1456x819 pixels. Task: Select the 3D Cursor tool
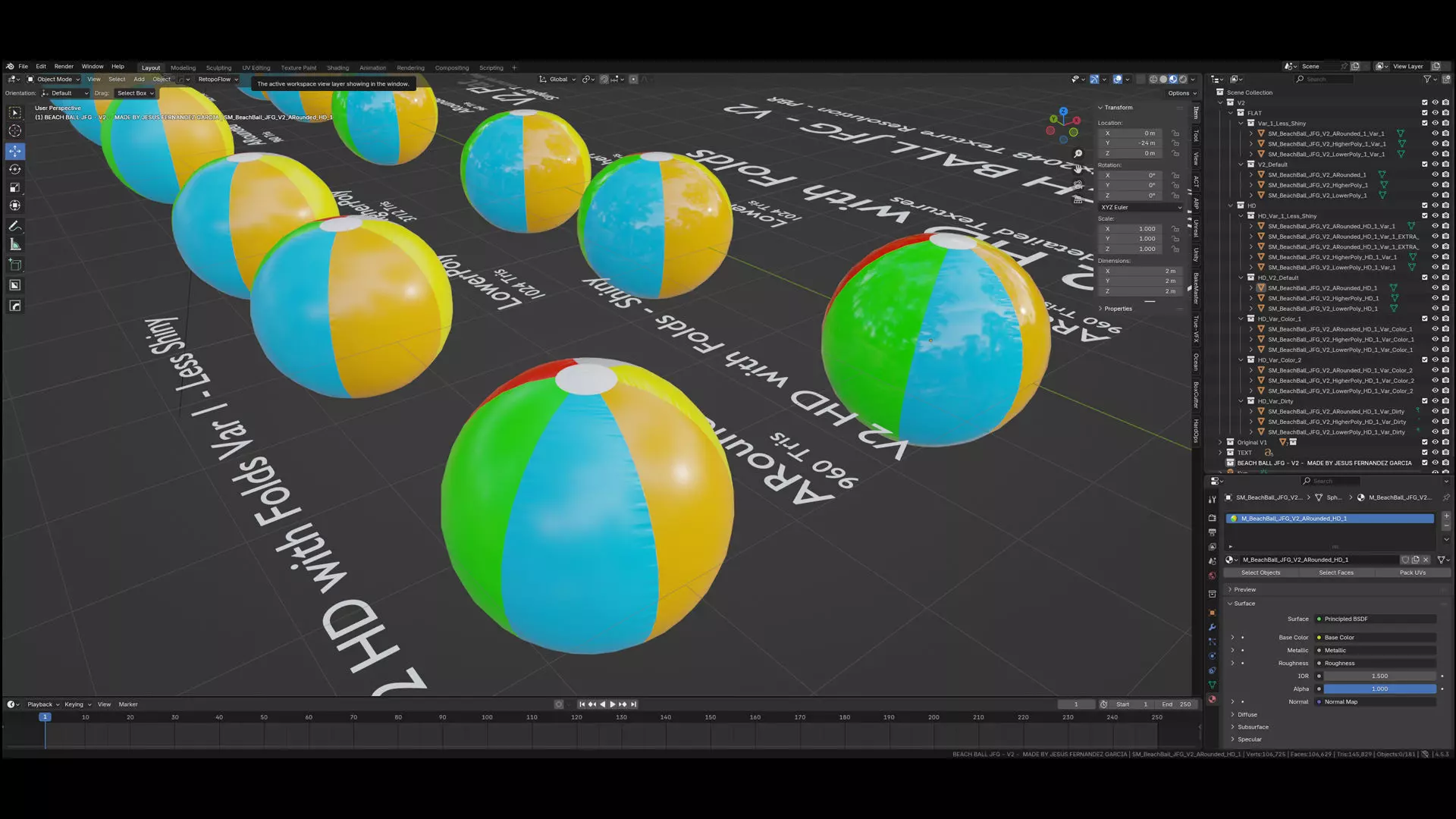(x=15, y=130)
